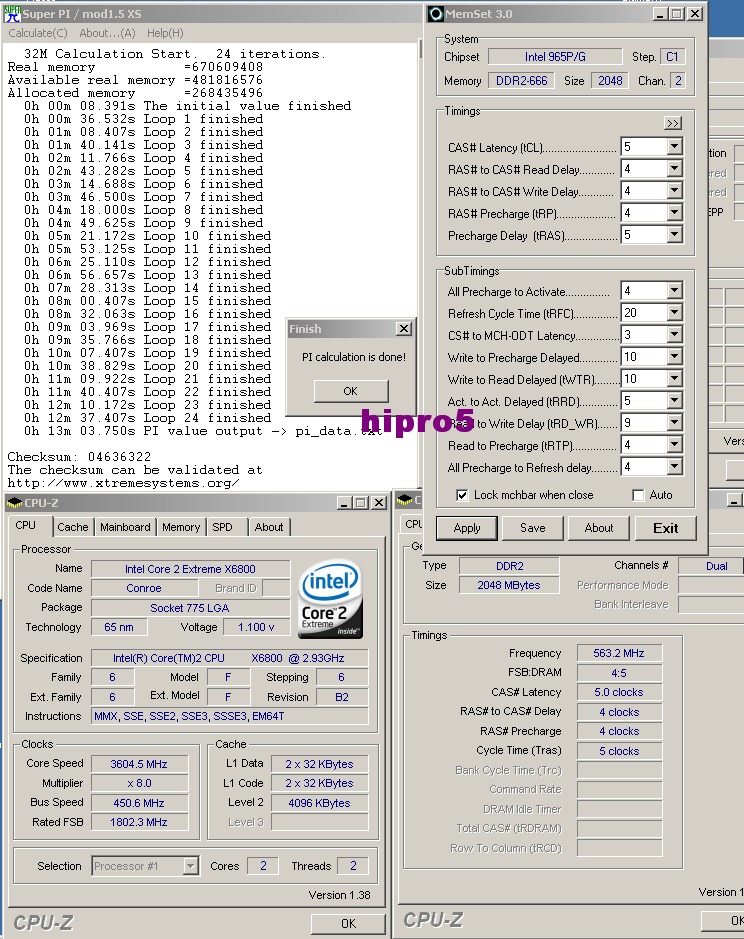
Task: Click the Type value DDR2 in CPU-Z
Action: tap(509, 566)
